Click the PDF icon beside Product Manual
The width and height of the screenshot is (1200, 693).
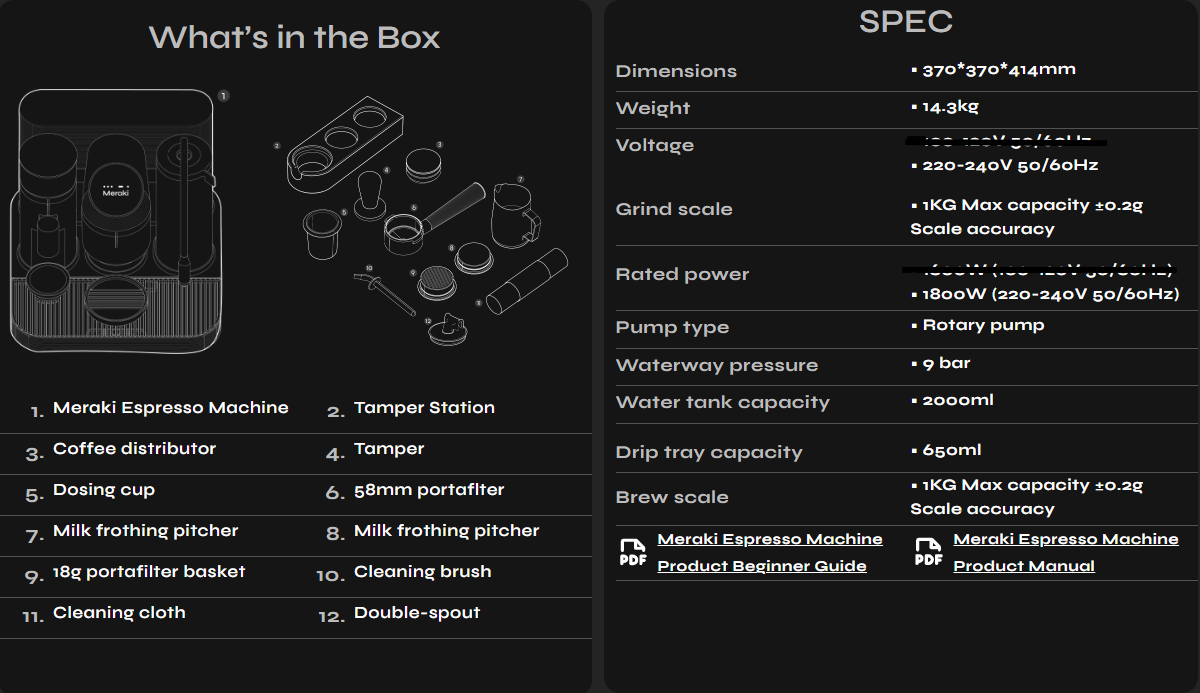928,553
